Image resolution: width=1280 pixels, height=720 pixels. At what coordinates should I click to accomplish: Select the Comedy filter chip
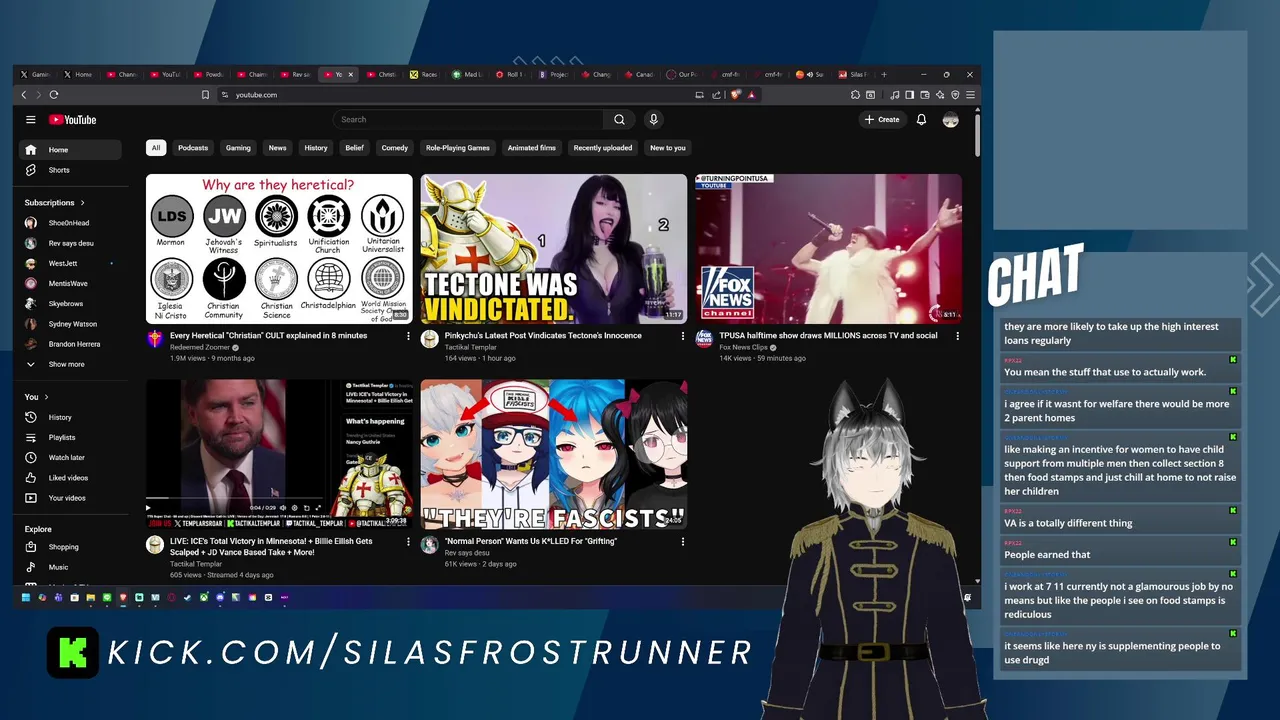click(394, 148)
